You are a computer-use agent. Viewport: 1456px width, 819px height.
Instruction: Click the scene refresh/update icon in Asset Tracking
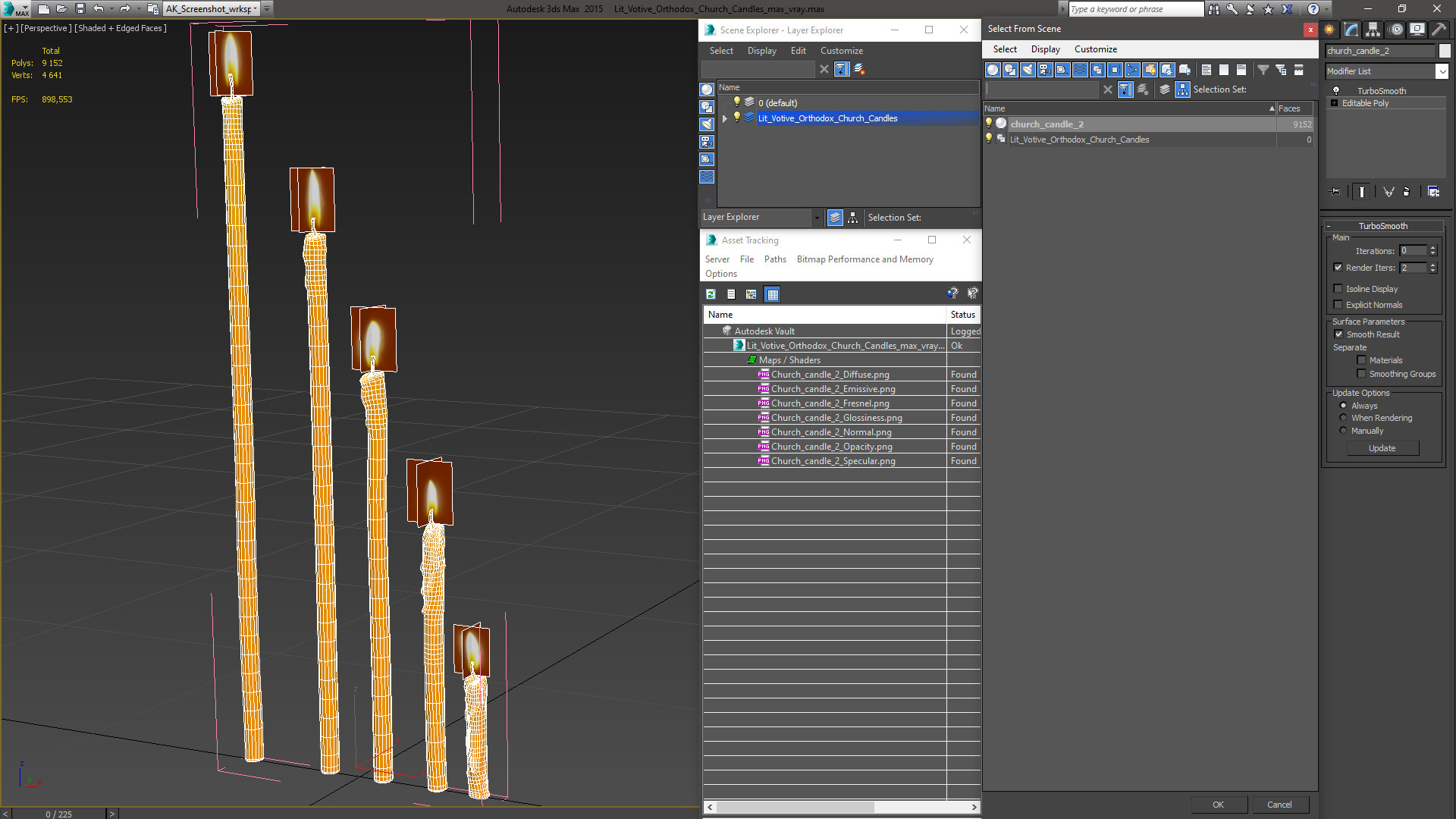click(712, 293)
